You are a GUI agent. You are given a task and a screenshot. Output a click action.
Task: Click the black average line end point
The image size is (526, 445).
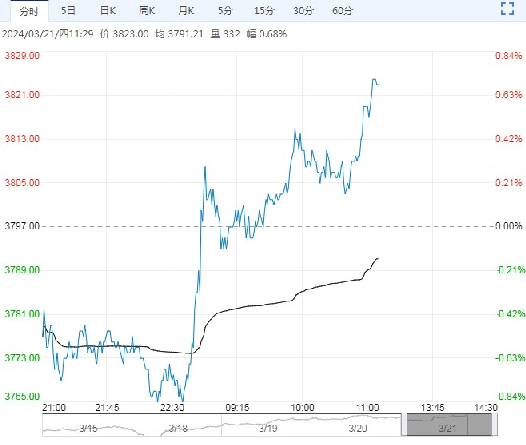click(378, 259)
